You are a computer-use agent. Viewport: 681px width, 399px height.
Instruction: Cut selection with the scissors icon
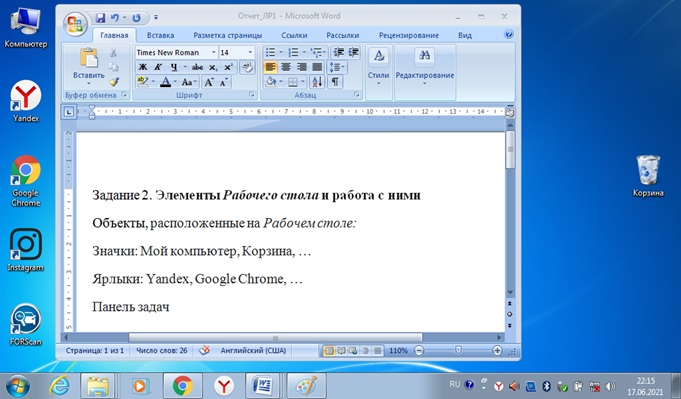click(113, 53)
